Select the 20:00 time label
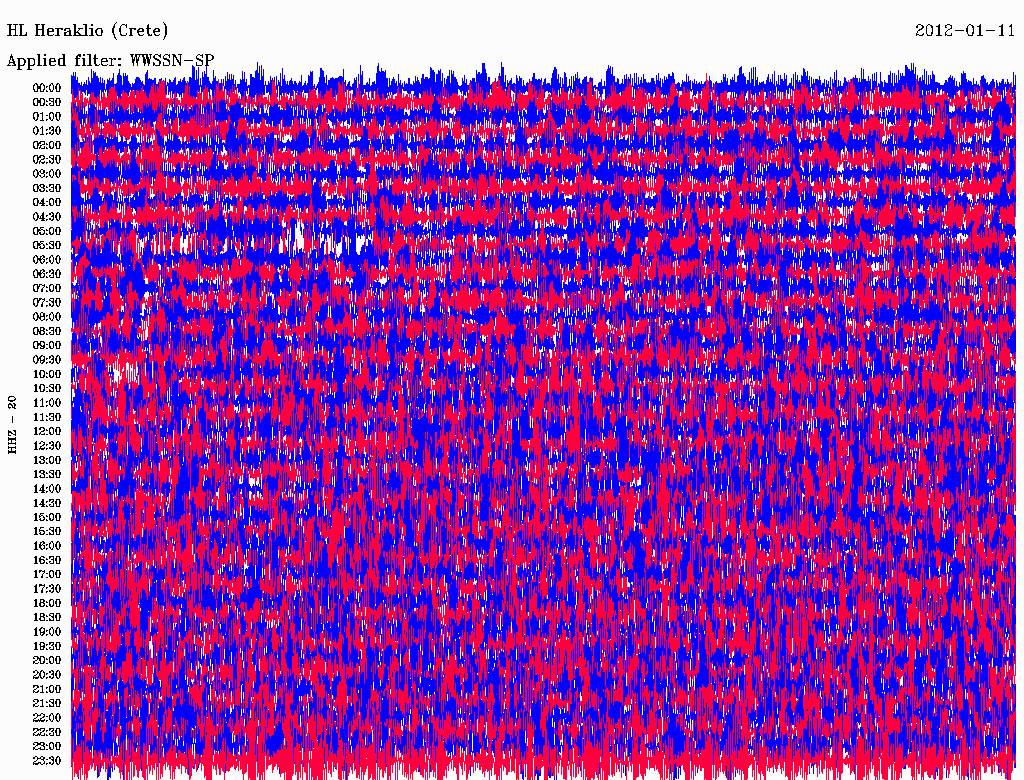Screen dimensions: 1024x780 click(x=47, y=660)
